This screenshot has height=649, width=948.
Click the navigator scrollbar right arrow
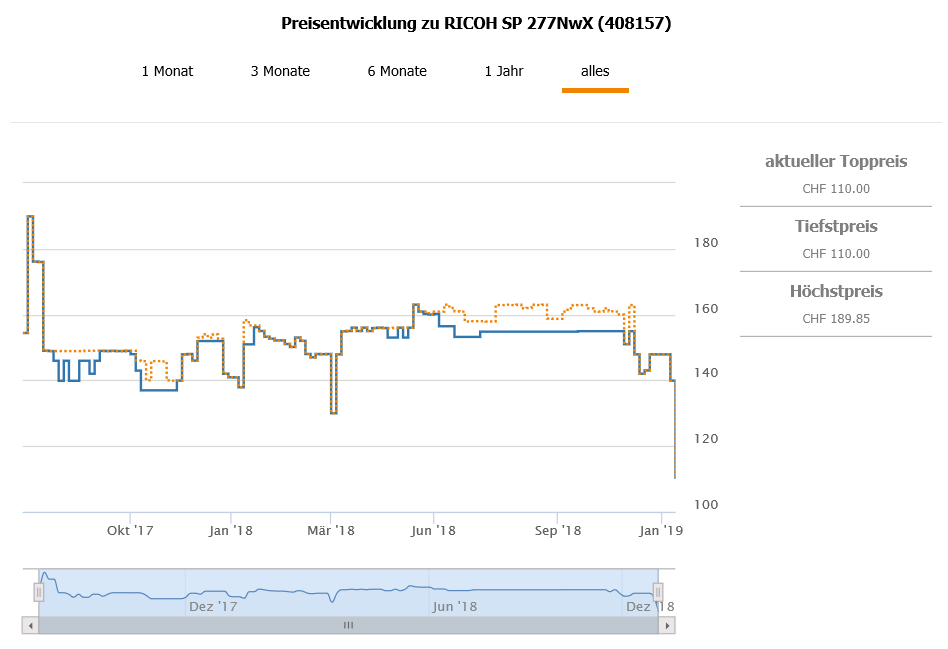tap(667, 625)
